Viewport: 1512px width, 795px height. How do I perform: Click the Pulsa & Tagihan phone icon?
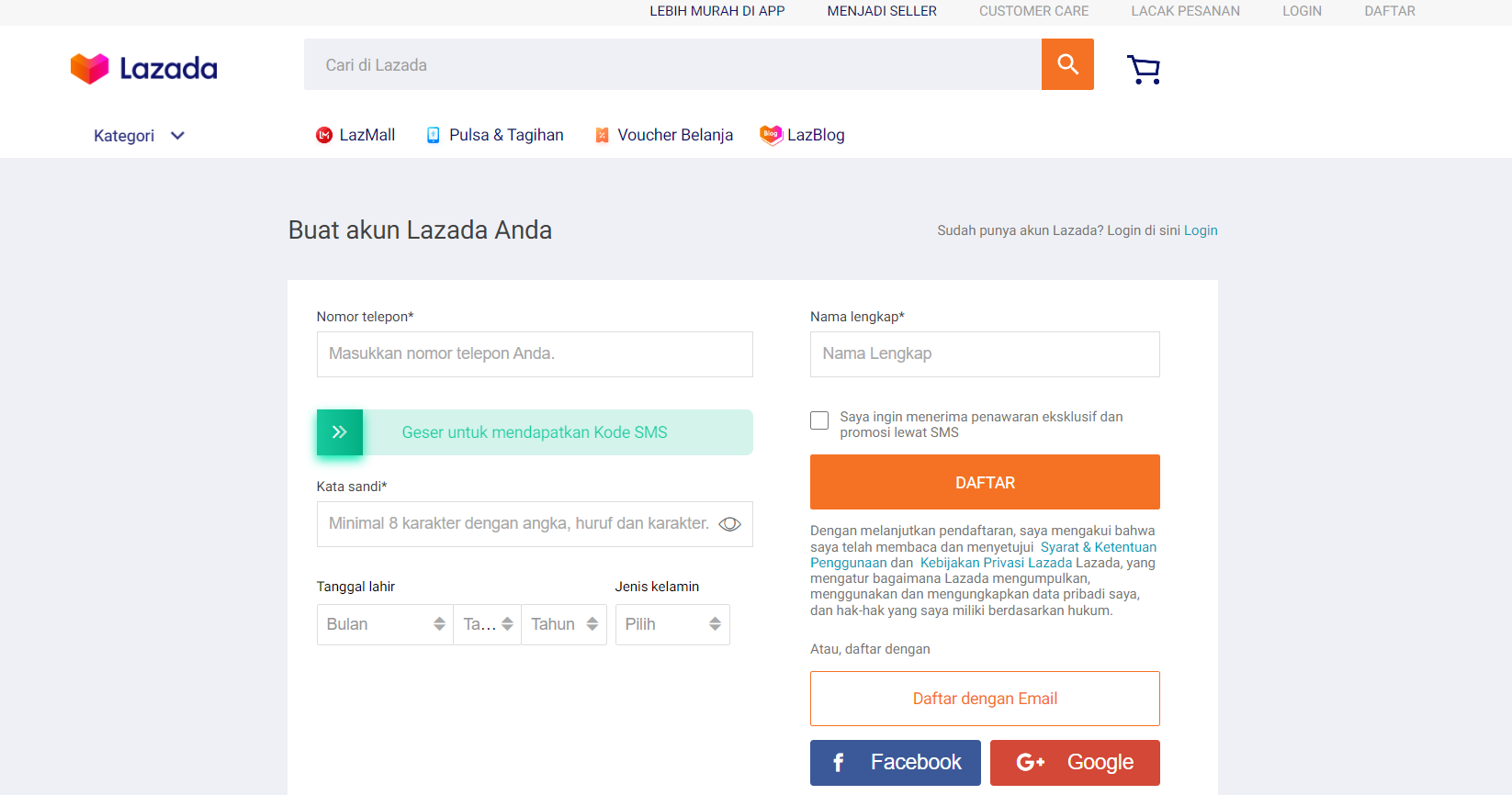coord(434,135)
